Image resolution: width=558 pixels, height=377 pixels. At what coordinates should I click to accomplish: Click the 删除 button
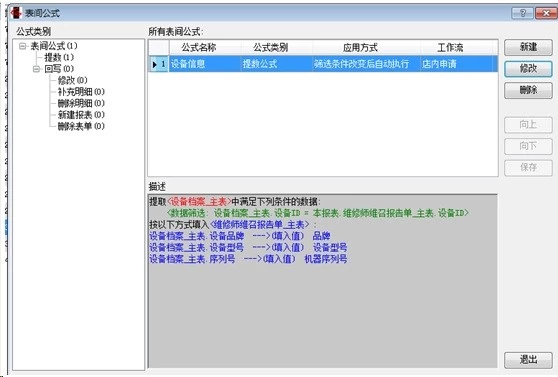[x=528, y=90]
